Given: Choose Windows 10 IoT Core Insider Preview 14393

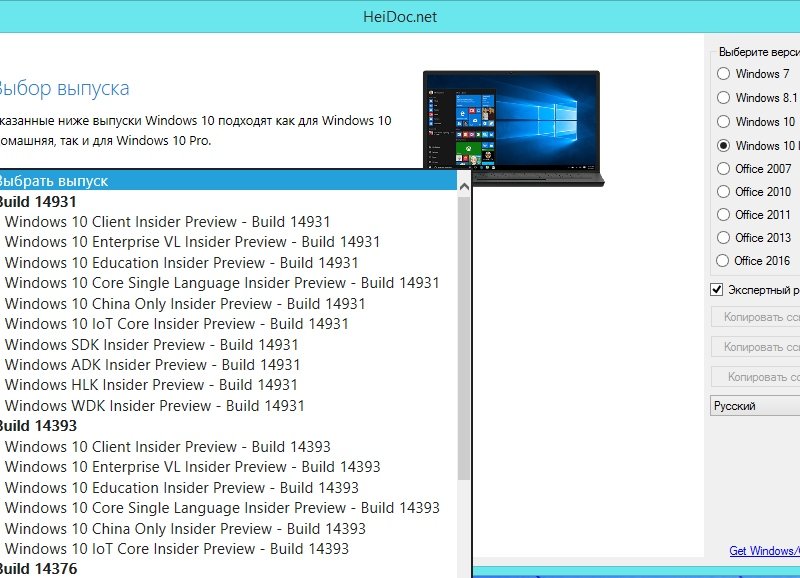Looking at the screenshot, I should pos(228,549).
